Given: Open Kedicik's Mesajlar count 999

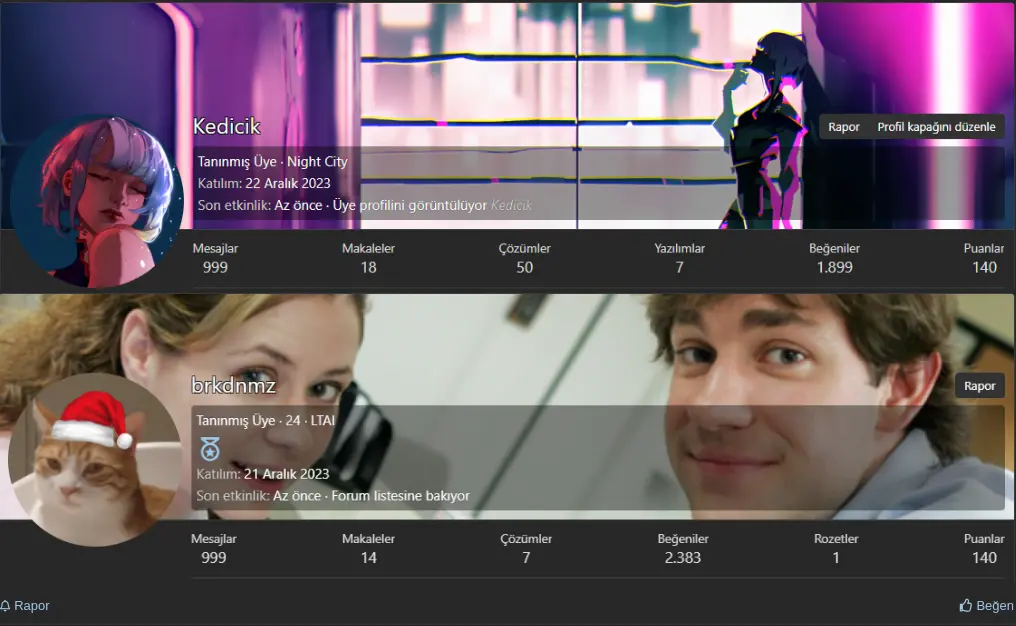Looking at the screenshot, I should click(215, 267).
